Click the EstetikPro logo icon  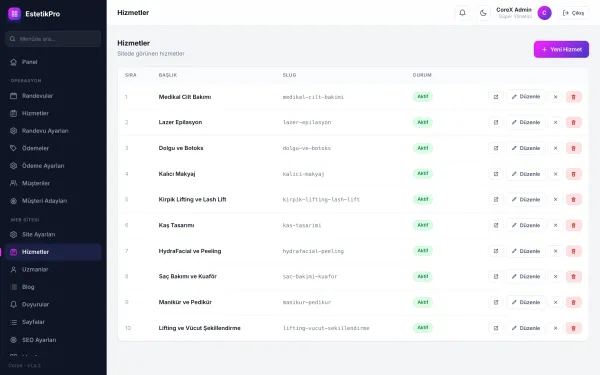point(14,14)
